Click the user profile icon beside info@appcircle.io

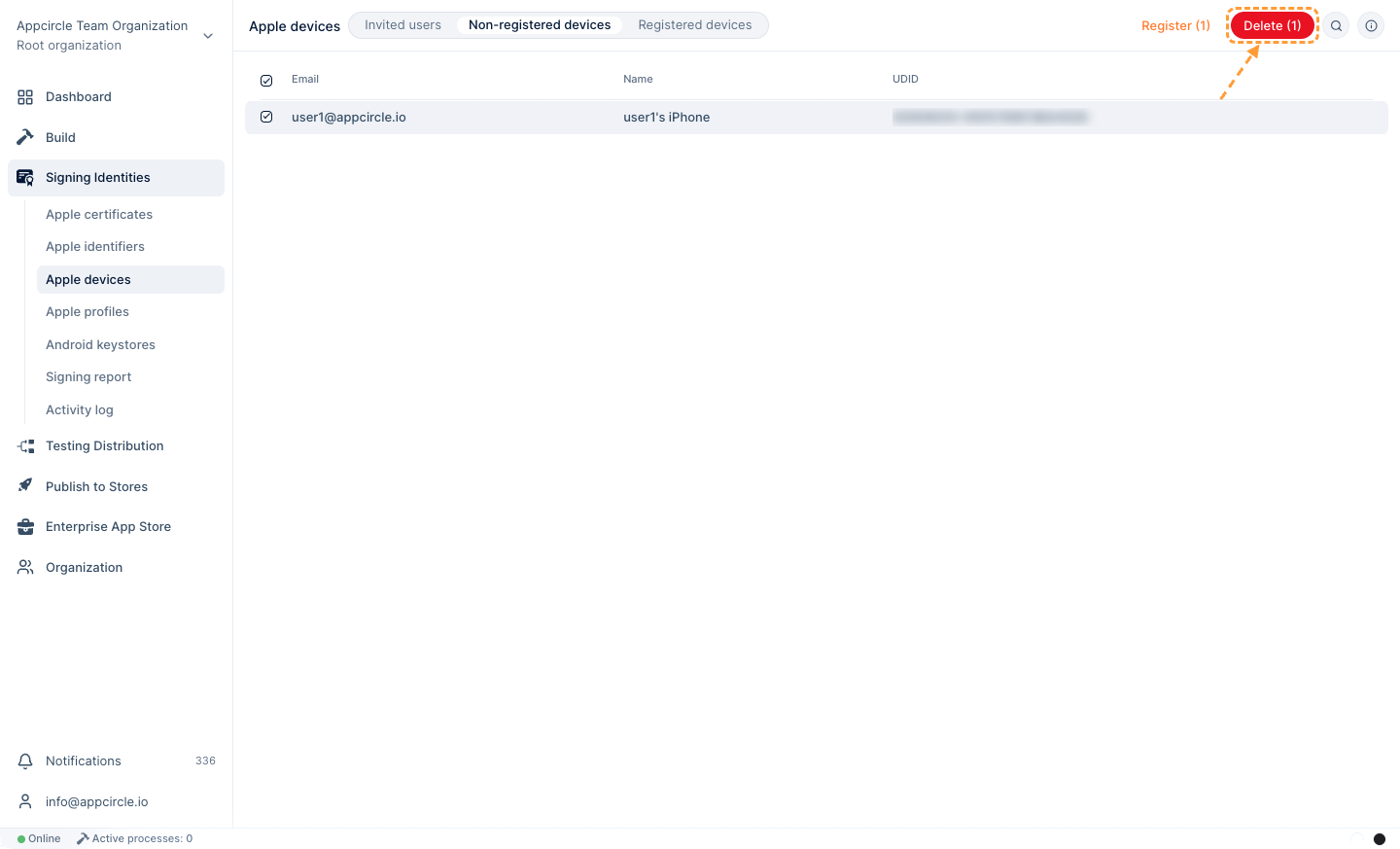(25, 801)
